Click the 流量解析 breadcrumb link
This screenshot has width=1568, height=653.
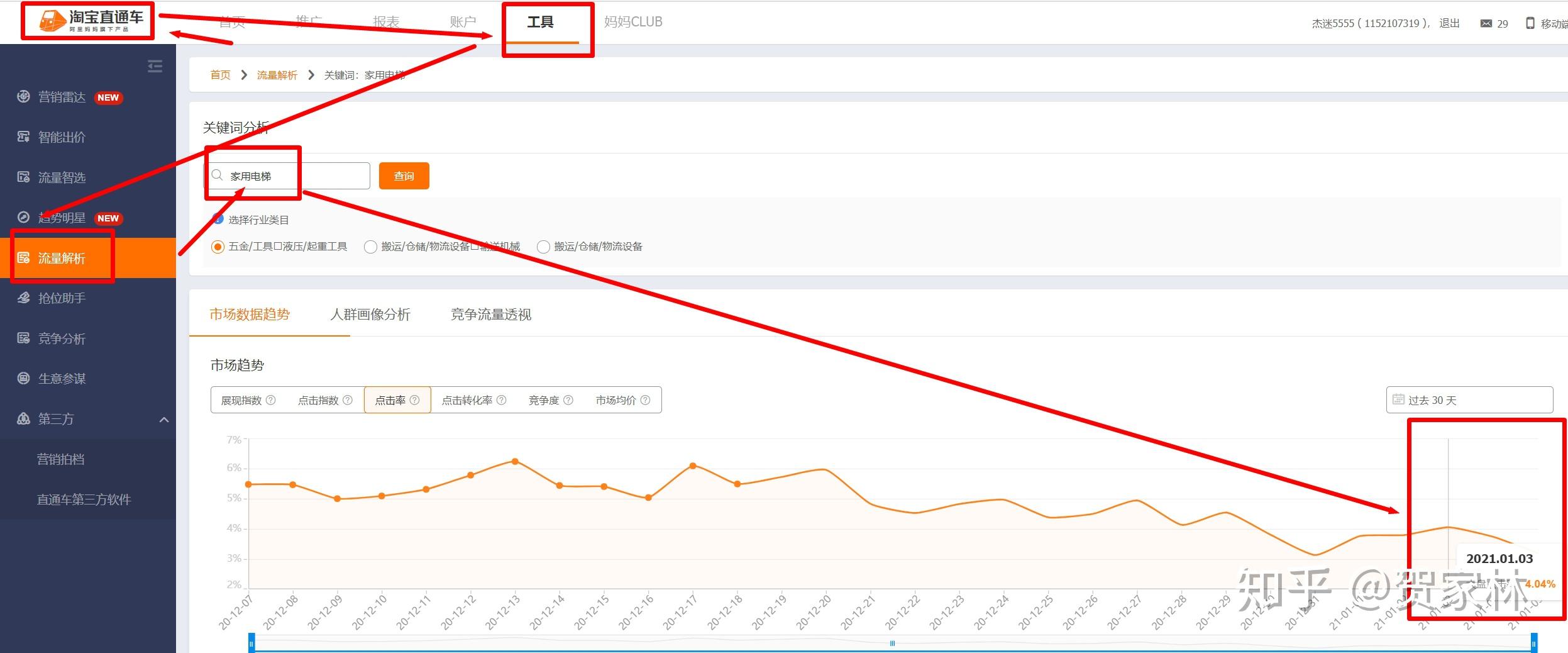click(277, 75)
